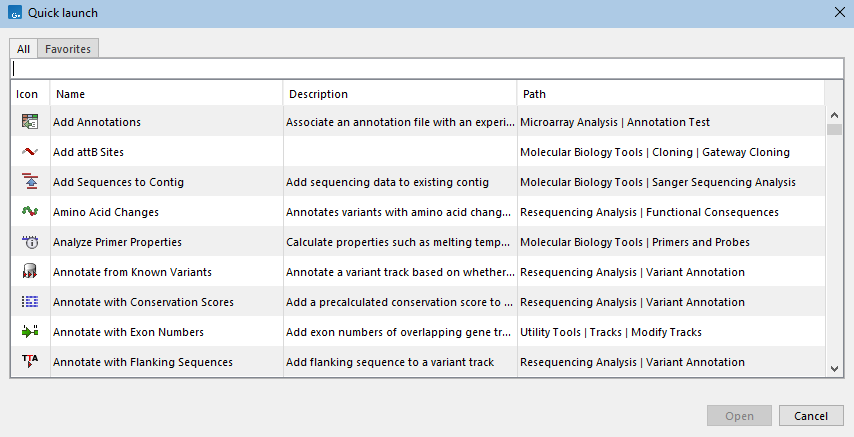
Task: Click the Open button
Action: point(739,416)
